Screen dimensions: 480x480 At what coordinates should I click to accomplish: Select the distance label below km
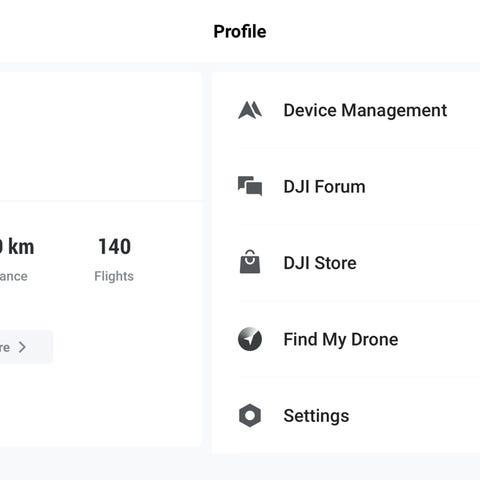point(13,276)
